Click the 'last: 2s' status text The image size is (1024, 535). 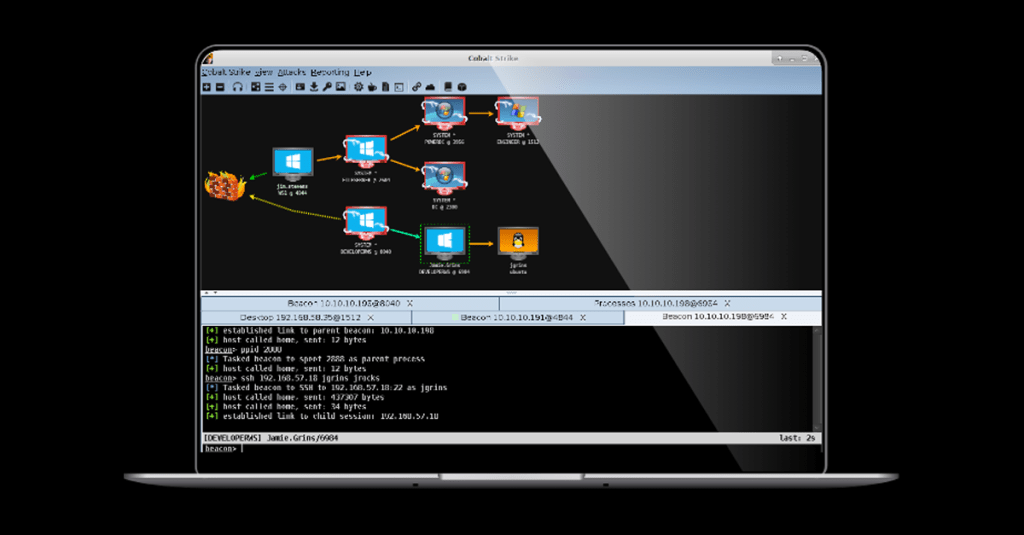click(797, 438)
